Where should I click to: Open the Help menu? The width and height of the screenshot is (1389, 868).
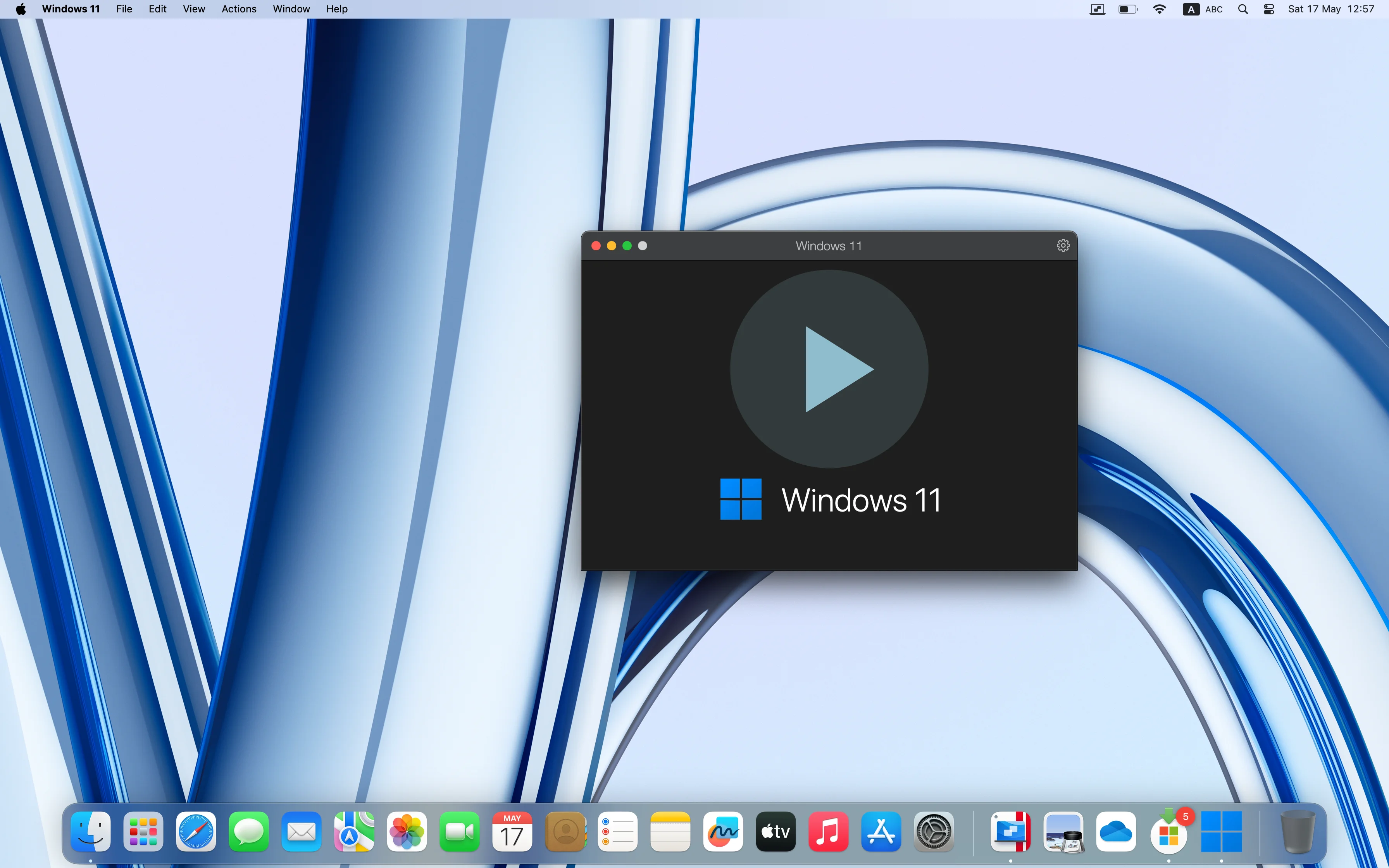(337, 9)
